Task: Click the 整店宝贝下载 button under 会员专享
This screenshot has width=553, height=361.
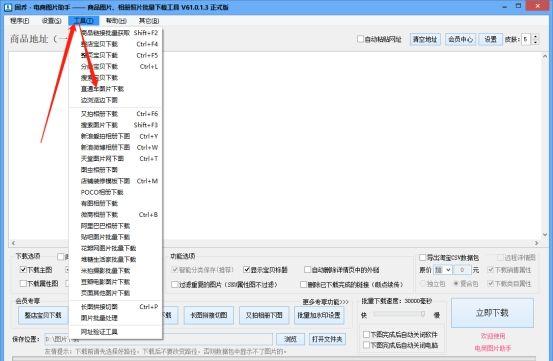Action: 43,315
